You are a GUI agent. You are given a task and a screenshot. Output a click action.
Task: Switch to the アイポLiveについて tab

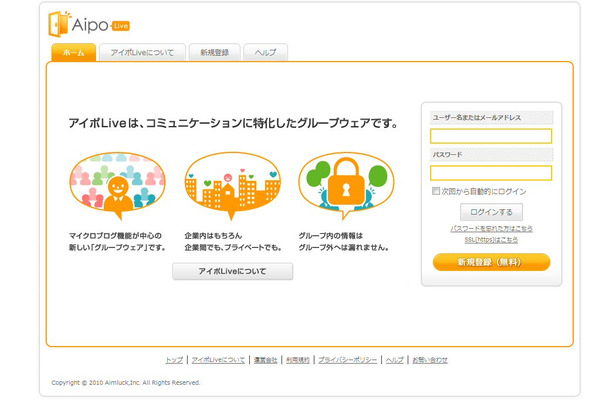142,53
